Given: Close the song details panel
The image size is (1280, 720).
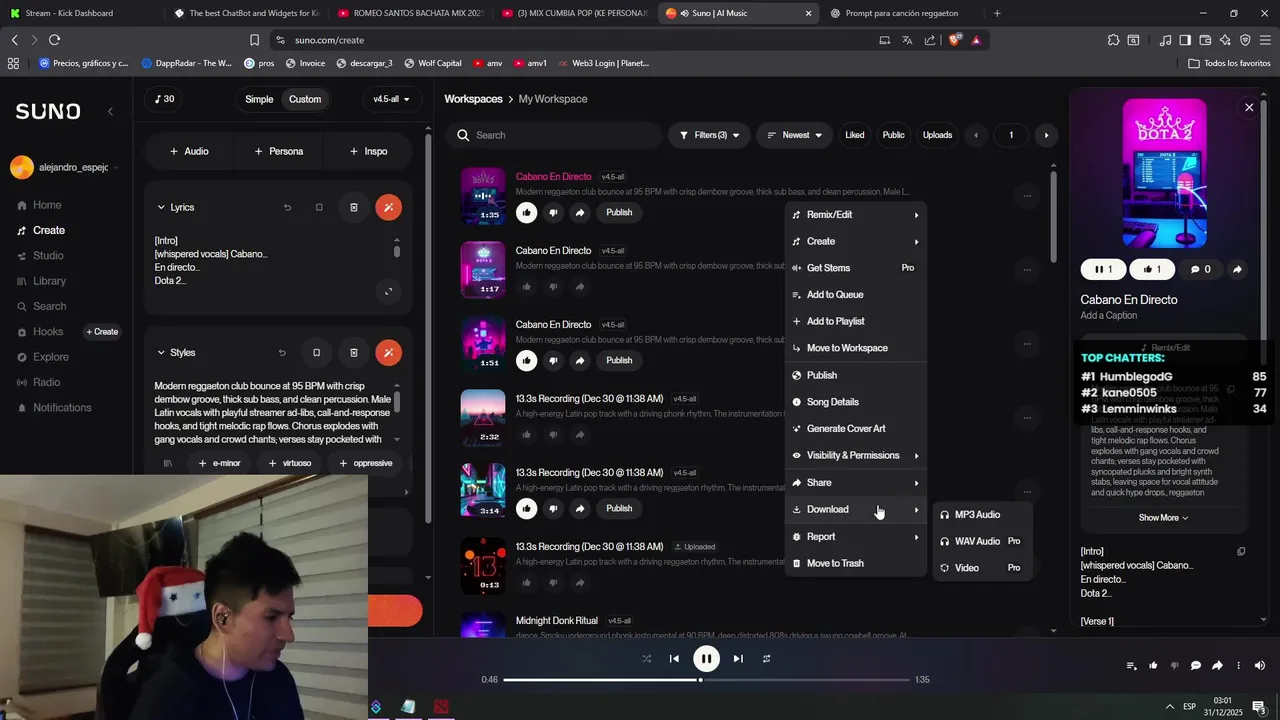Looking at the screenshot, I should coord(1249,107).
